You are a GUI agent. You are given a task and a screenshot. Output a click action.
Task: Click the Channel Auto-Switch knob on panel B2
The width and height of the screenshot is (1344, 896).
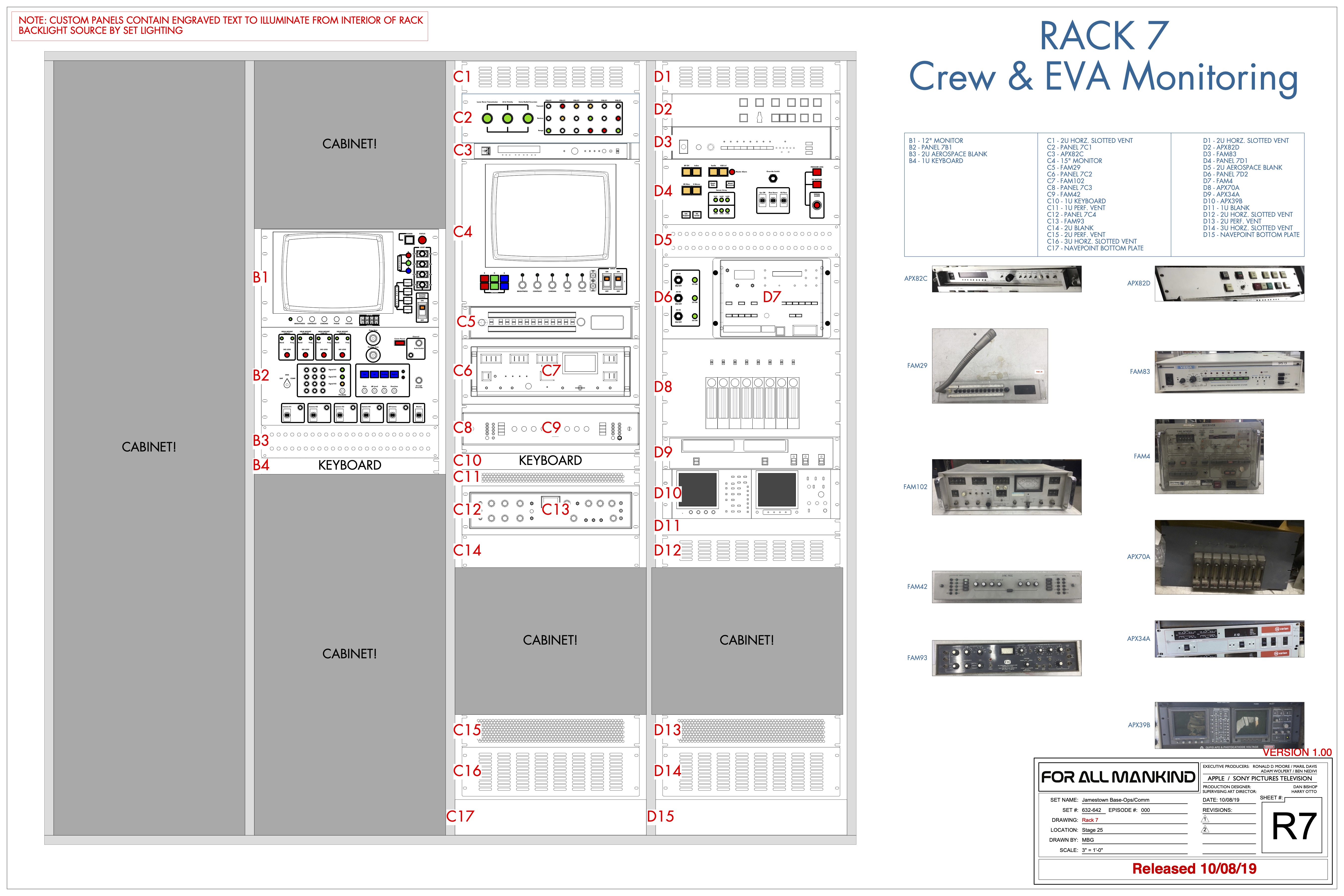tap(419, 343)
